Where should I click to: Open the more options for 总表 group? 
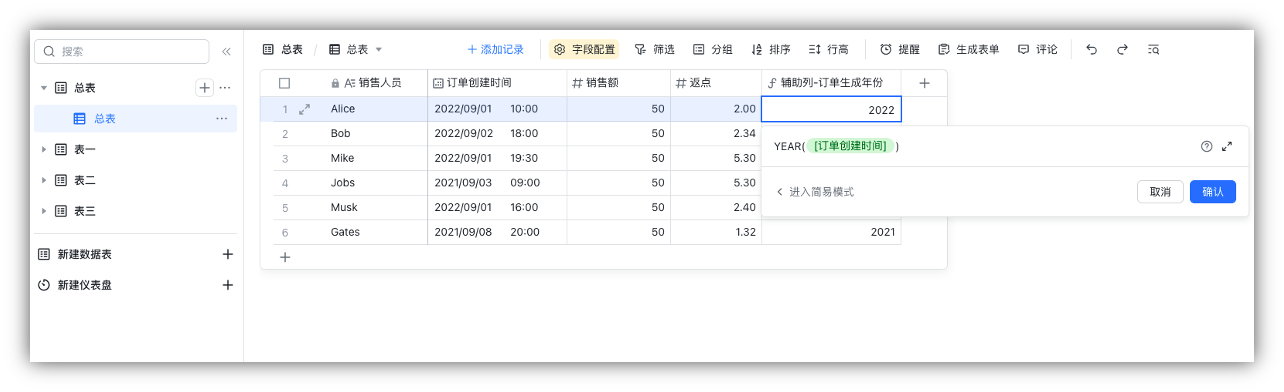pyautogui.click(x=225, y=88)
